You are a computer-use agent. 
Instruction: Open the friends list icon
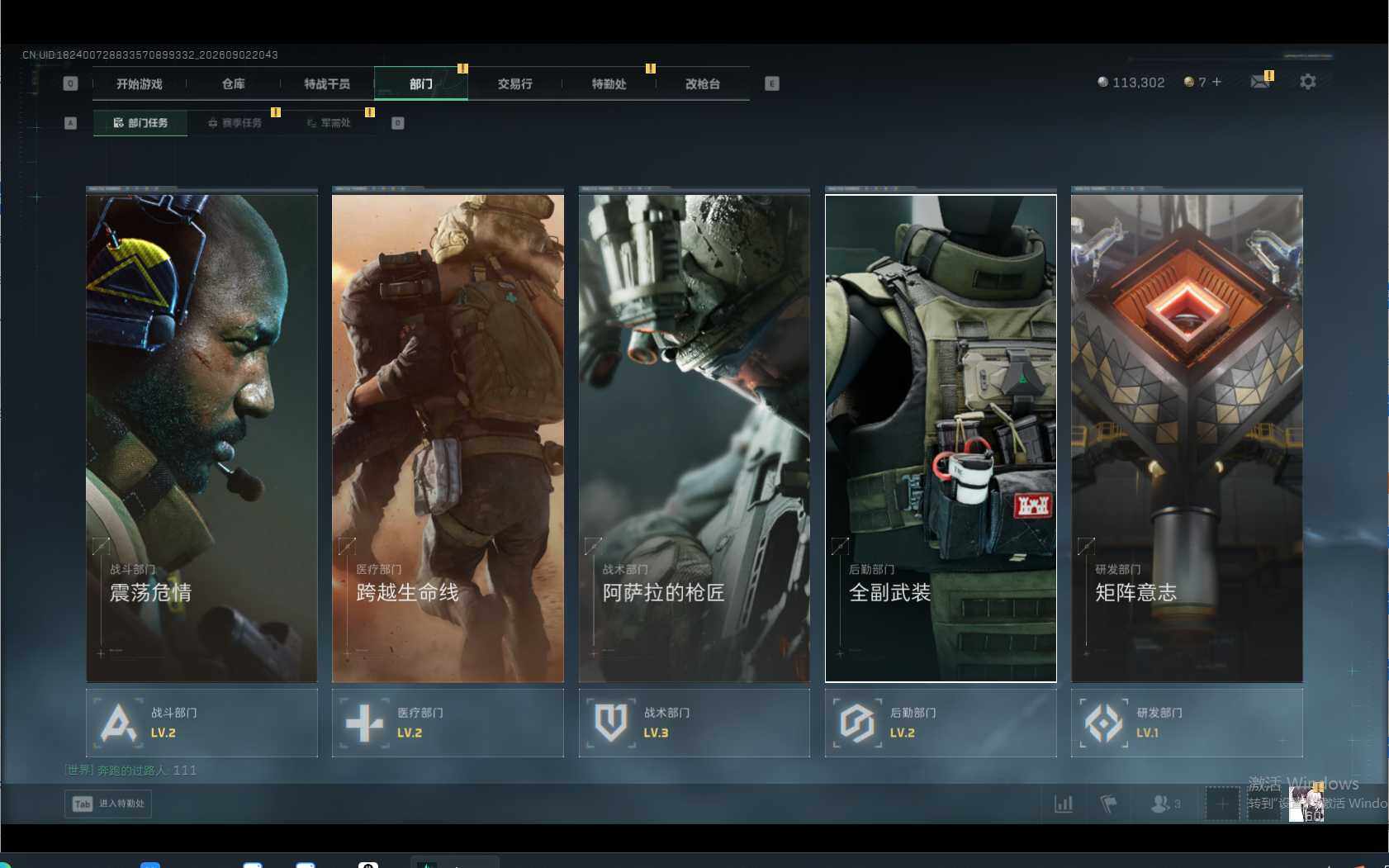1160,804
